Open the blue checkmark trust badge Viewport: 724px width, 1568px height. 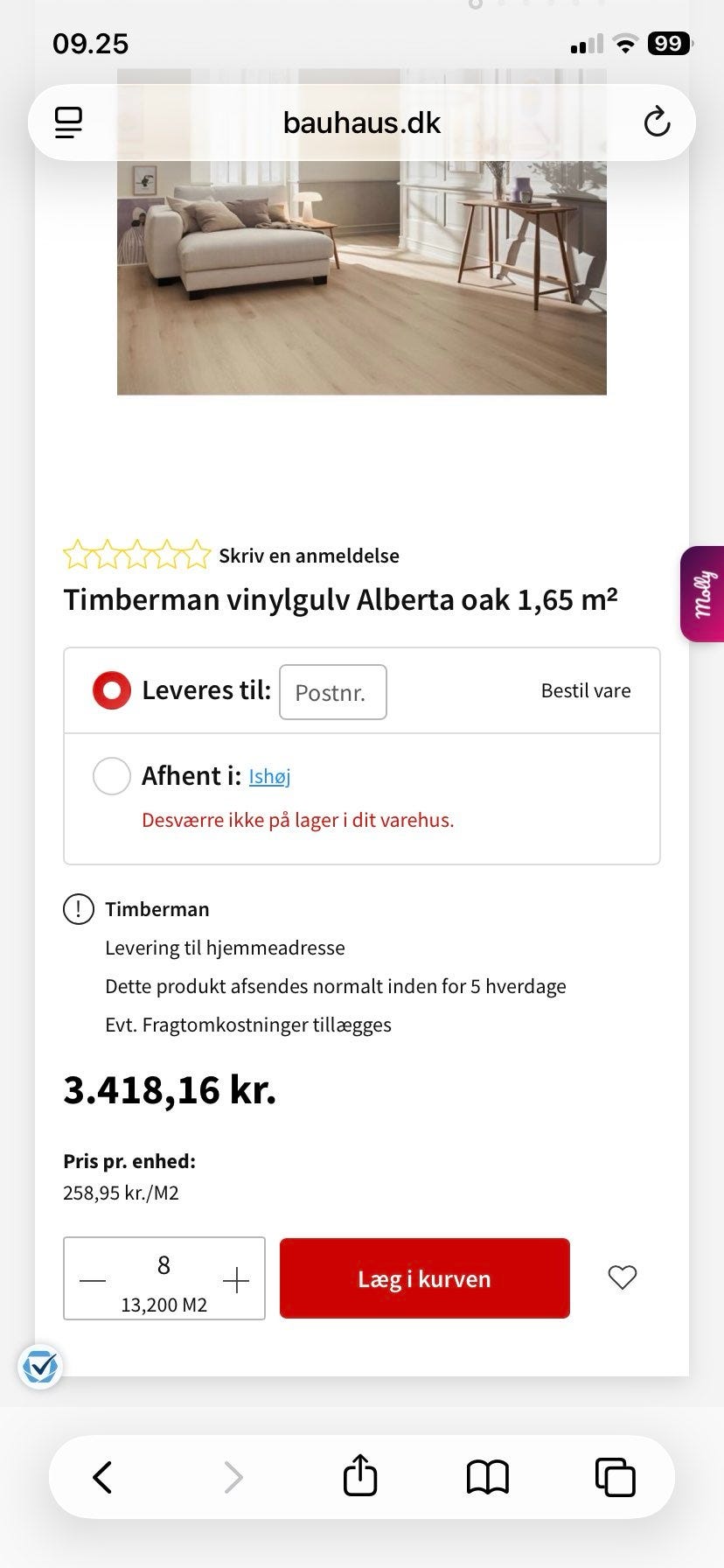(x=40, y=1366)
